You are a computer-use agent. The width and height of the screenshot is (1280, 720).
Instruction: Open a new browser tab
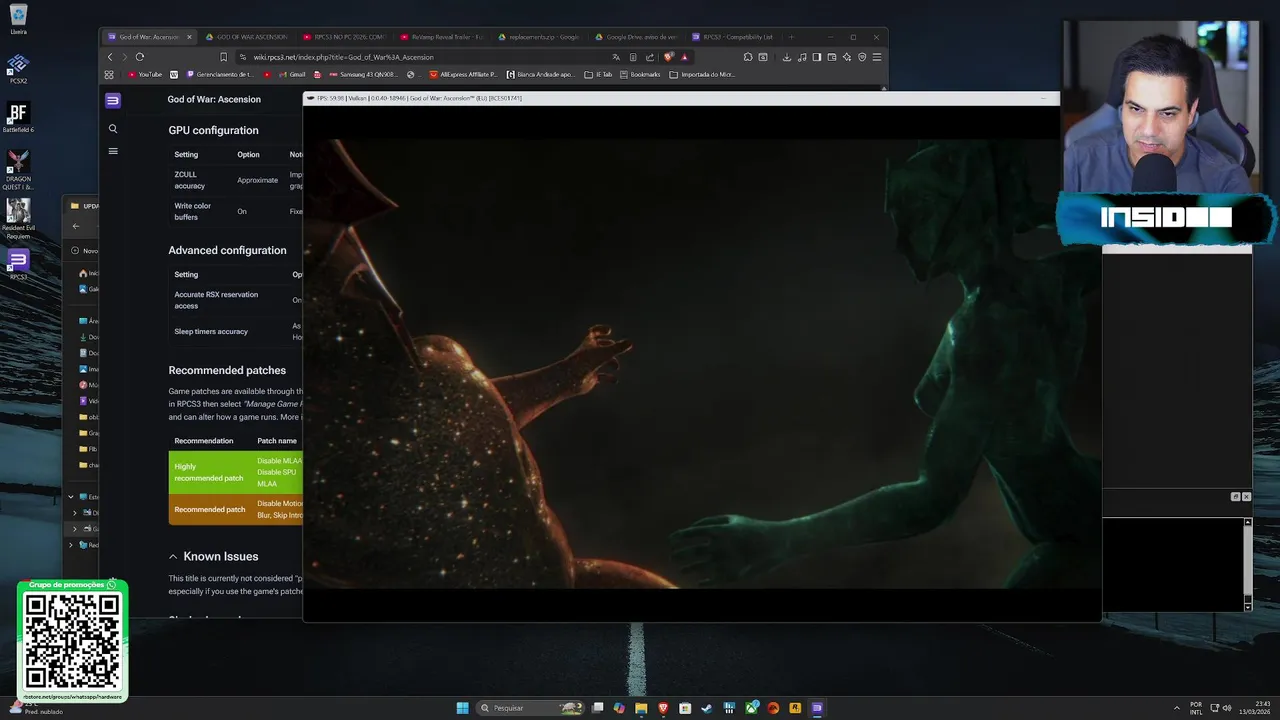click(x=792, y=37)
